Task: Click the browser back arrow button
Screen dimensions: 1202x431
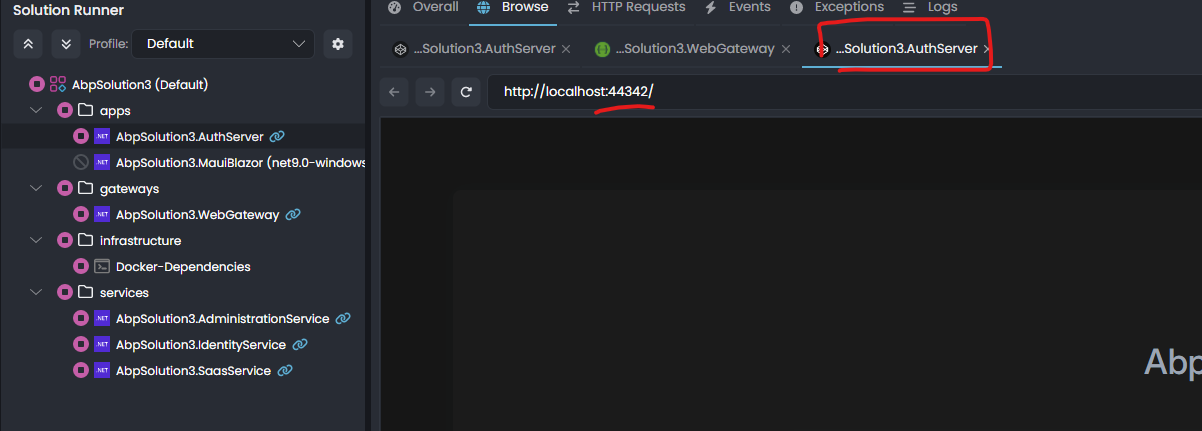Action: click(394, 92)
